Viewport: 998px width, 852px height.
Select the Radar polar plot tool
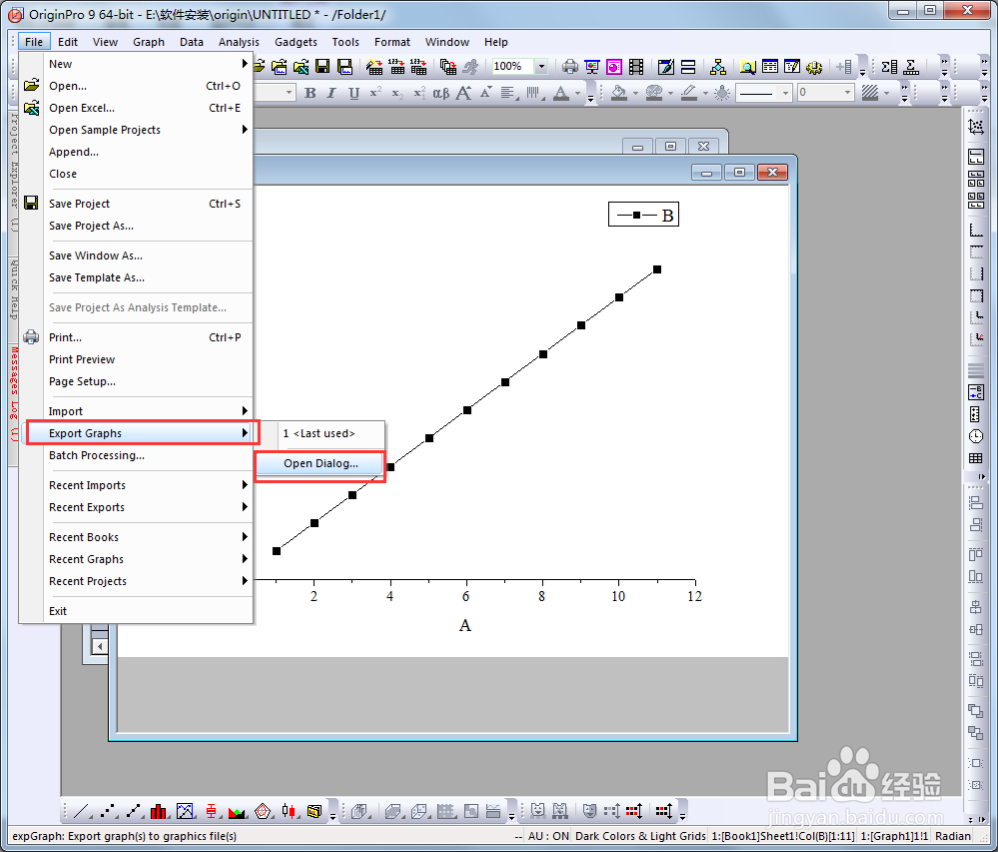tap(262, 811)
